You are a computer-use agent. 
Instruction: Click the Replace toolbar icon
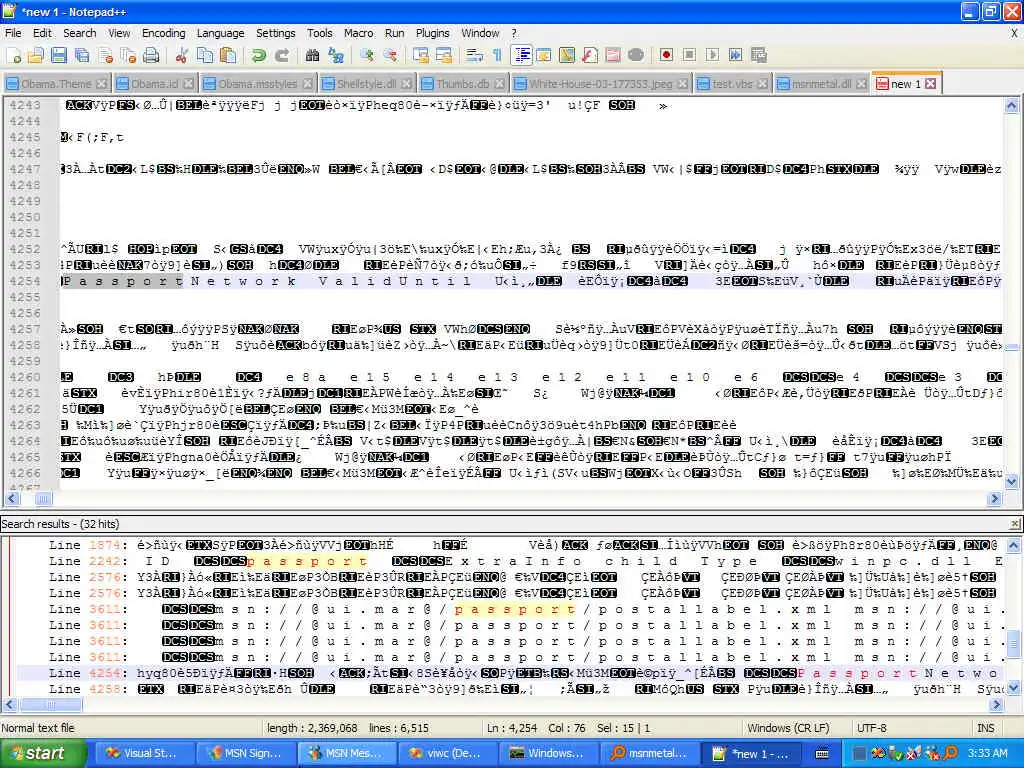point(336,56)
